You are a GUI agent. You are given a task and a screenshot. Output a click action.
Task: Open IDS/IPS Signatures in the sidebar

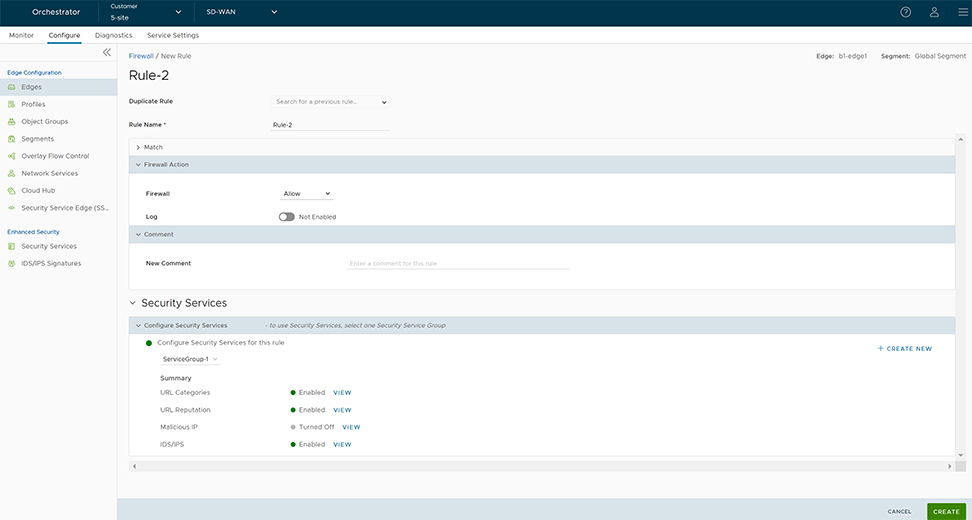point(51,263)
